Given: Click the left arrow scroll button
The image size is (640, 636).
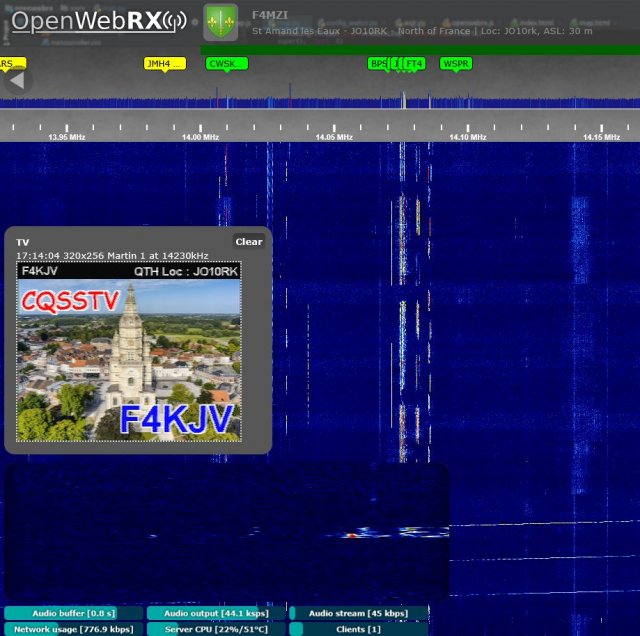Looking at the screenshot, I should (16, 82).
